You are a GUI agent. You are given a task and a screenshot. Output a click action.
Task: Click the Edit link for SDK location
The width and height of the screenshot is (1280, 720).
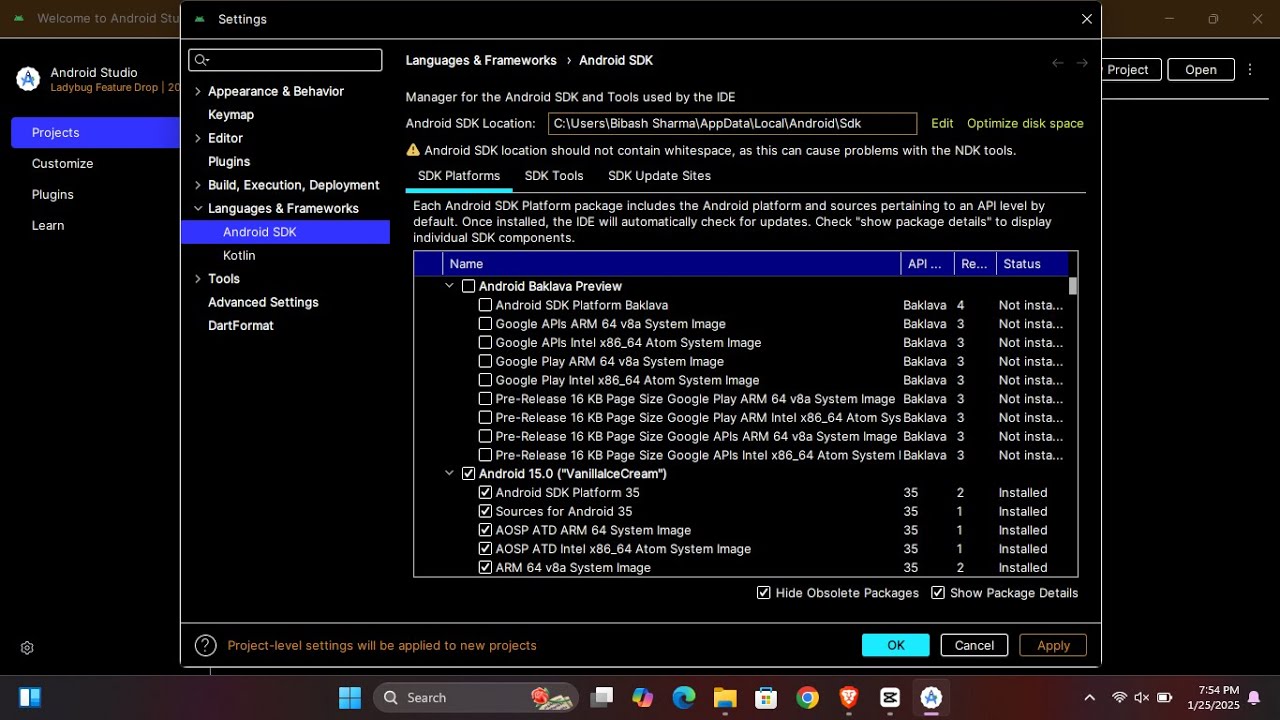click(942, 124)
